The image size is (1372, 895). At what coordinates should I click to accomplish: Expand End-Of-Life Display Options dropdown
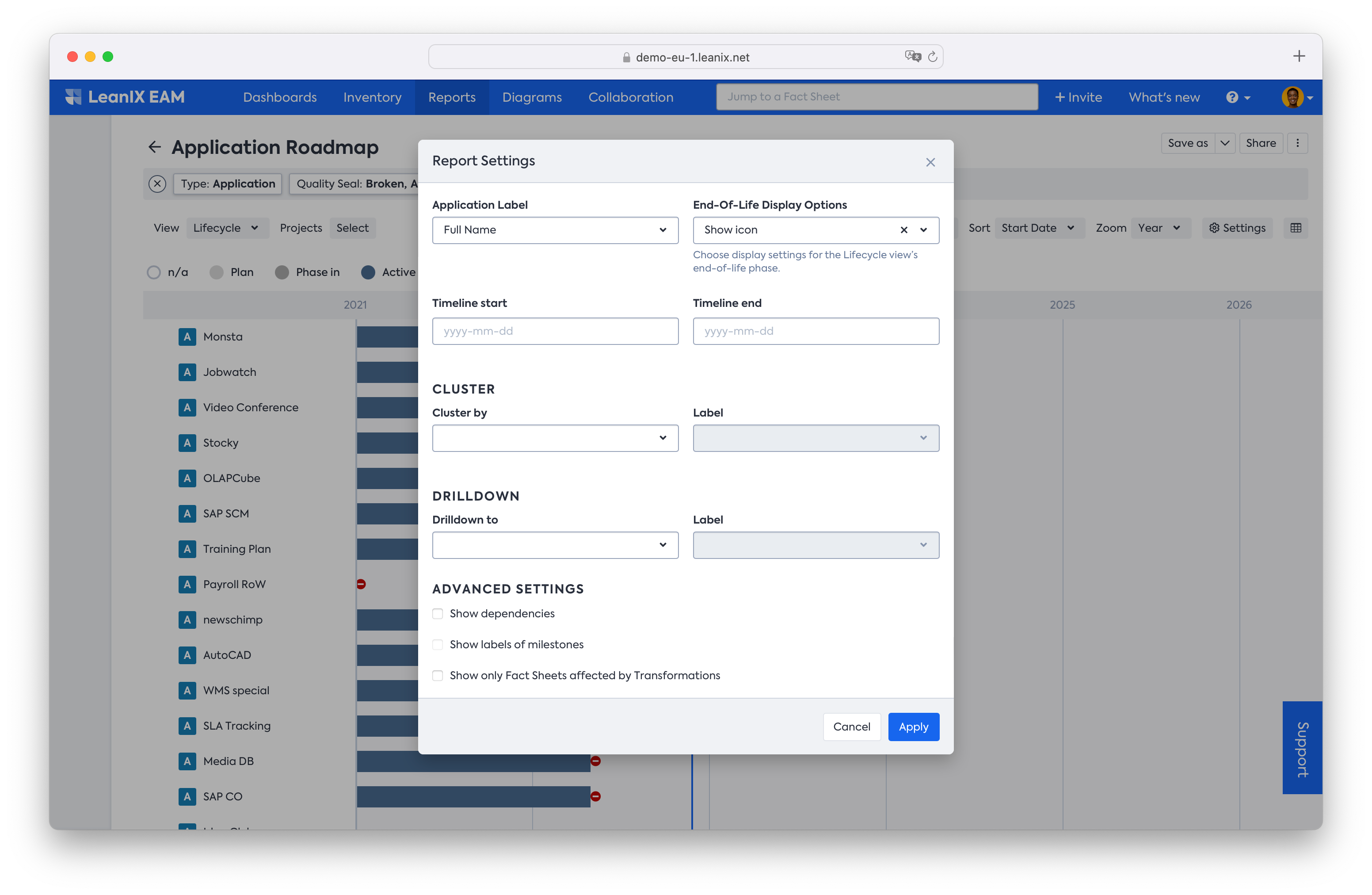pyautogui.click(x=923, y=229)
